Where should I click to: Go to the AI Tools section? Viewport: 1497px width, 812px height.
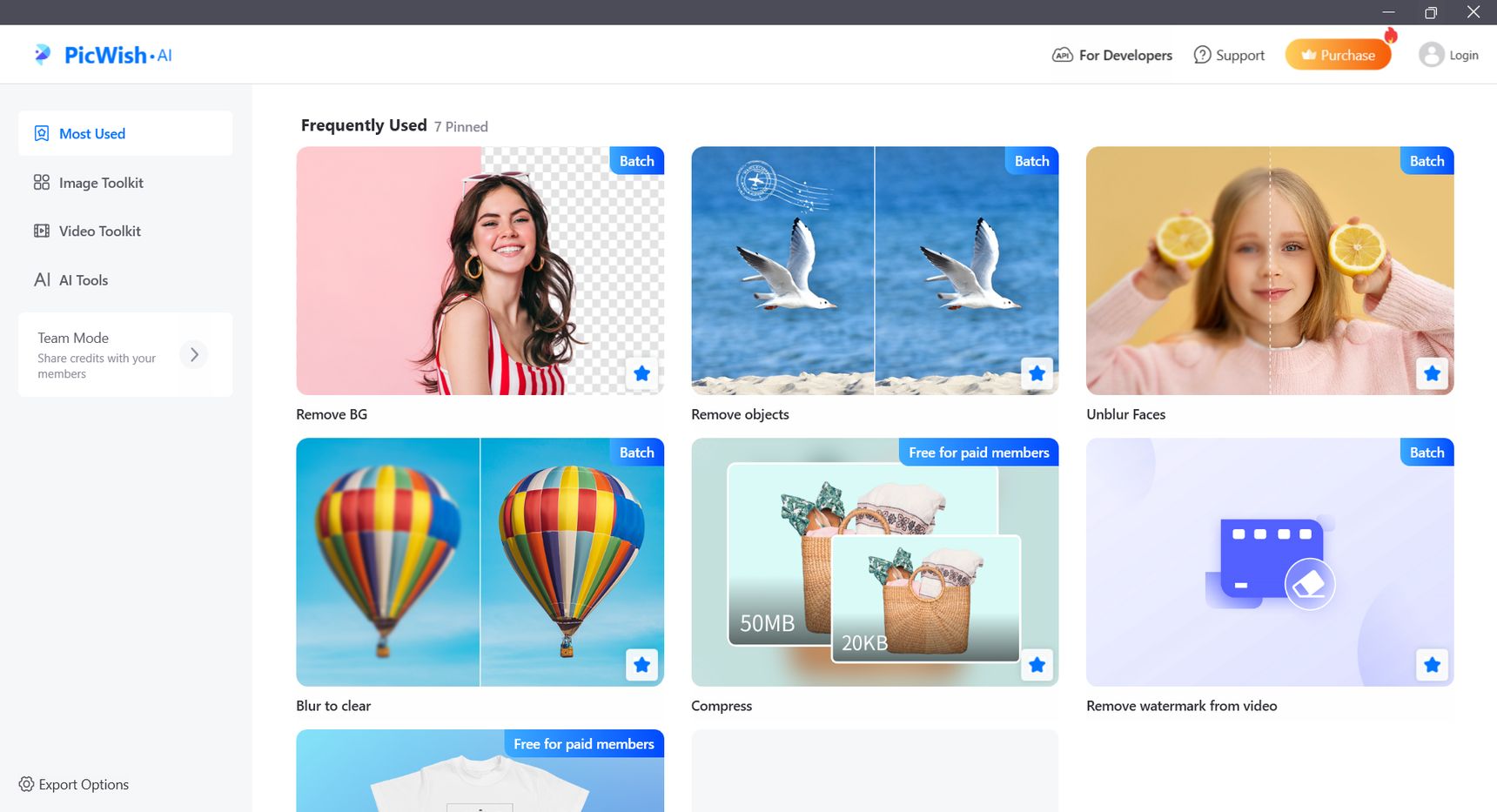pyautogui.click(x=125, y=279)
